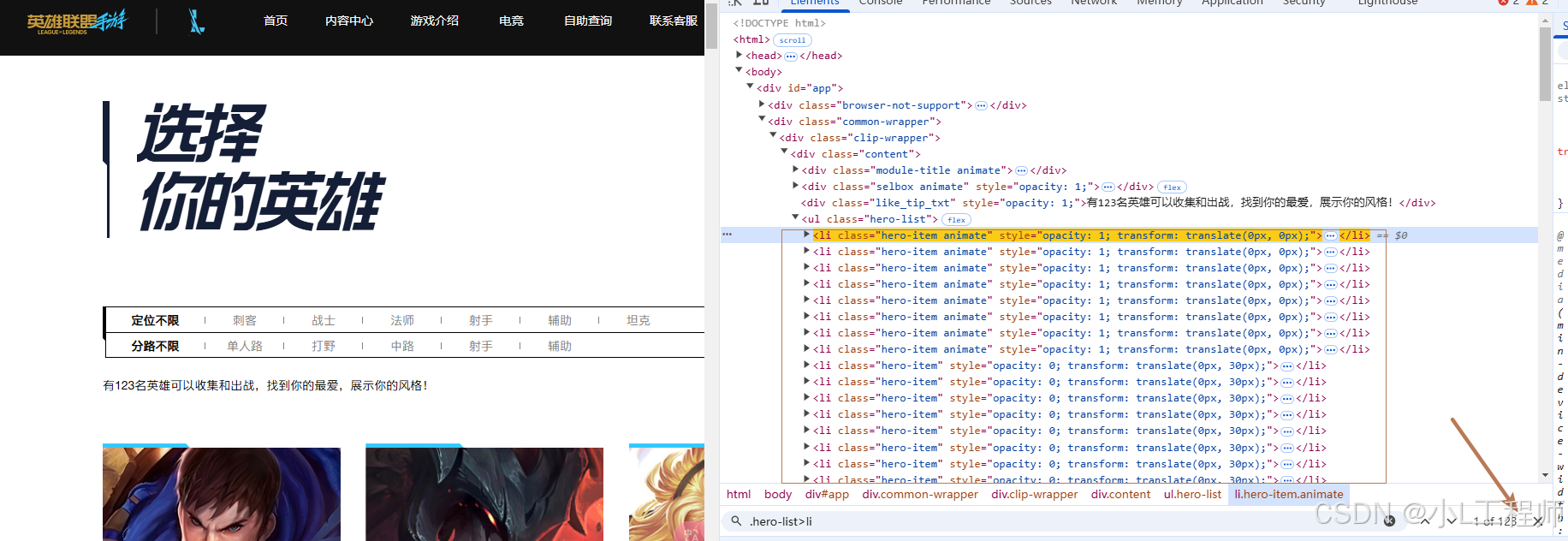Open the 联系客服 navigation item
1568x541 pixels.
(674, 21)
